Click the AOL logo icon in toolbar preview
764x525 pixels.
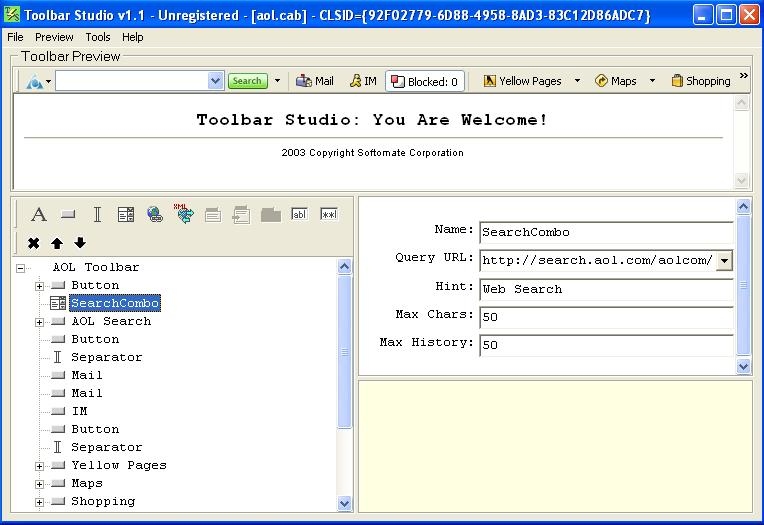35,81
